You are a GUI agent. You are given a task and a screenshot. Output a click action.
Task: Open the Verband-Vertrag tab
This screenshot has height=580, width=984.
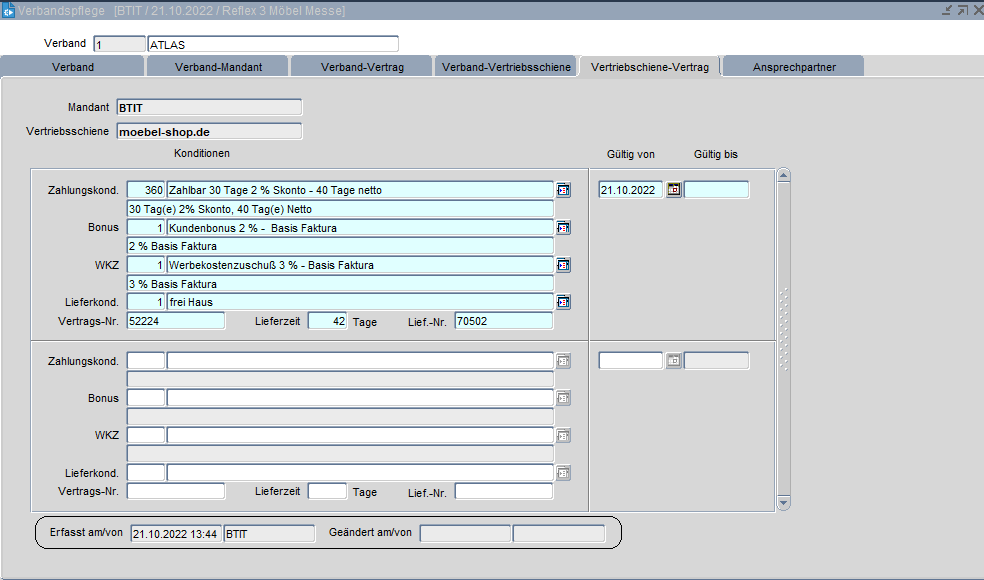(361, 67)
